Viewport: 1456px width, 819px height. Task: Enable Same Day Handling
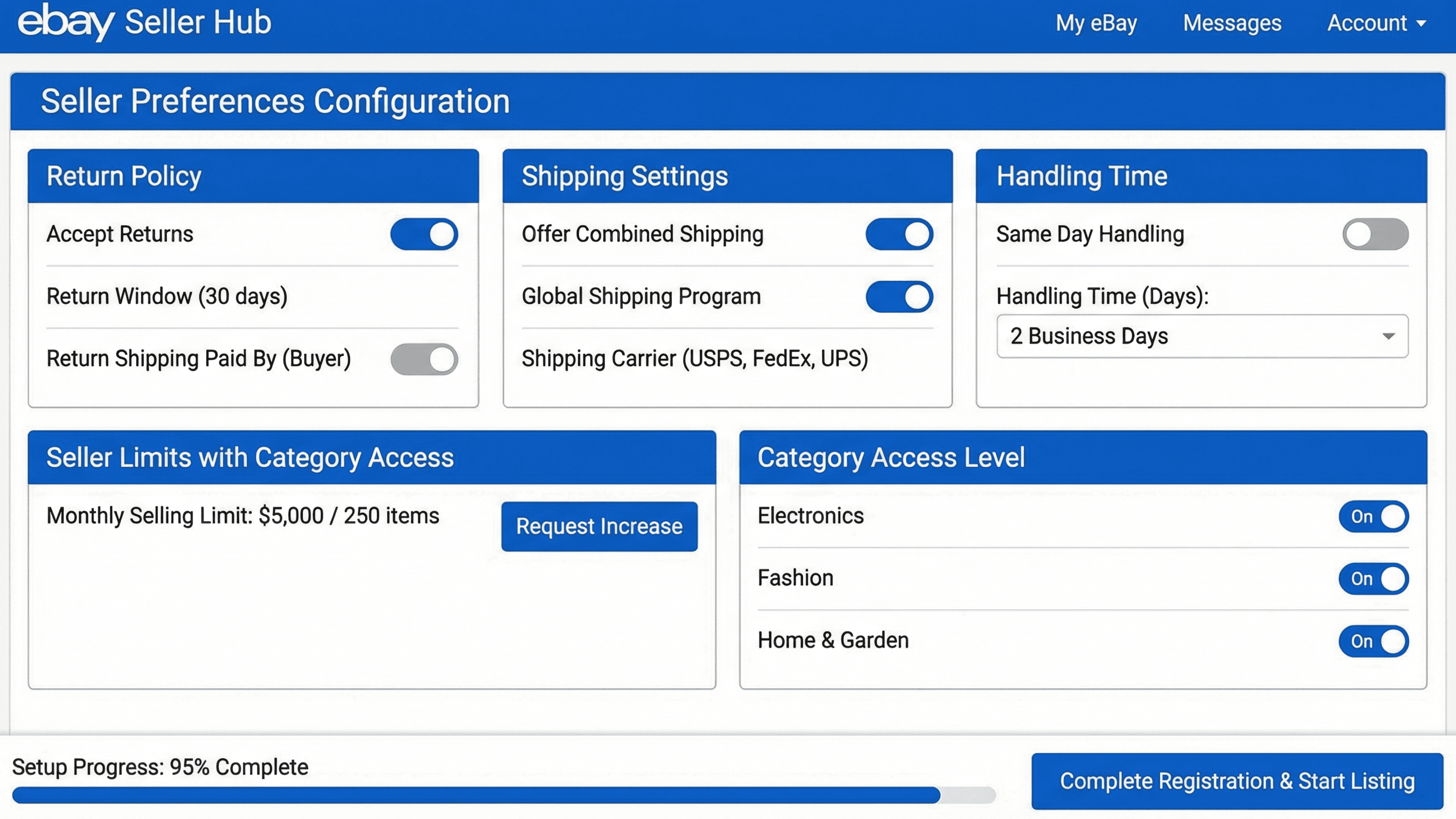pyautogui.click(x=1375, y=234)
